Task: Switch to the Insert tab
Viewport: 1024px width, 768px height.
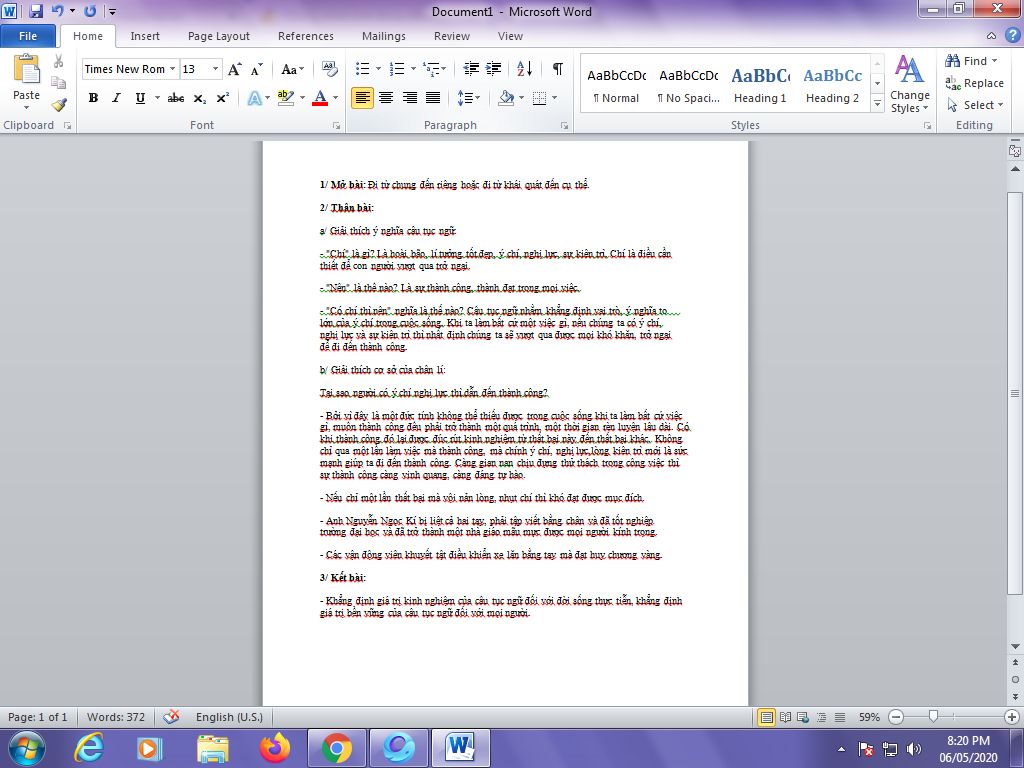Action: point(144,36)
